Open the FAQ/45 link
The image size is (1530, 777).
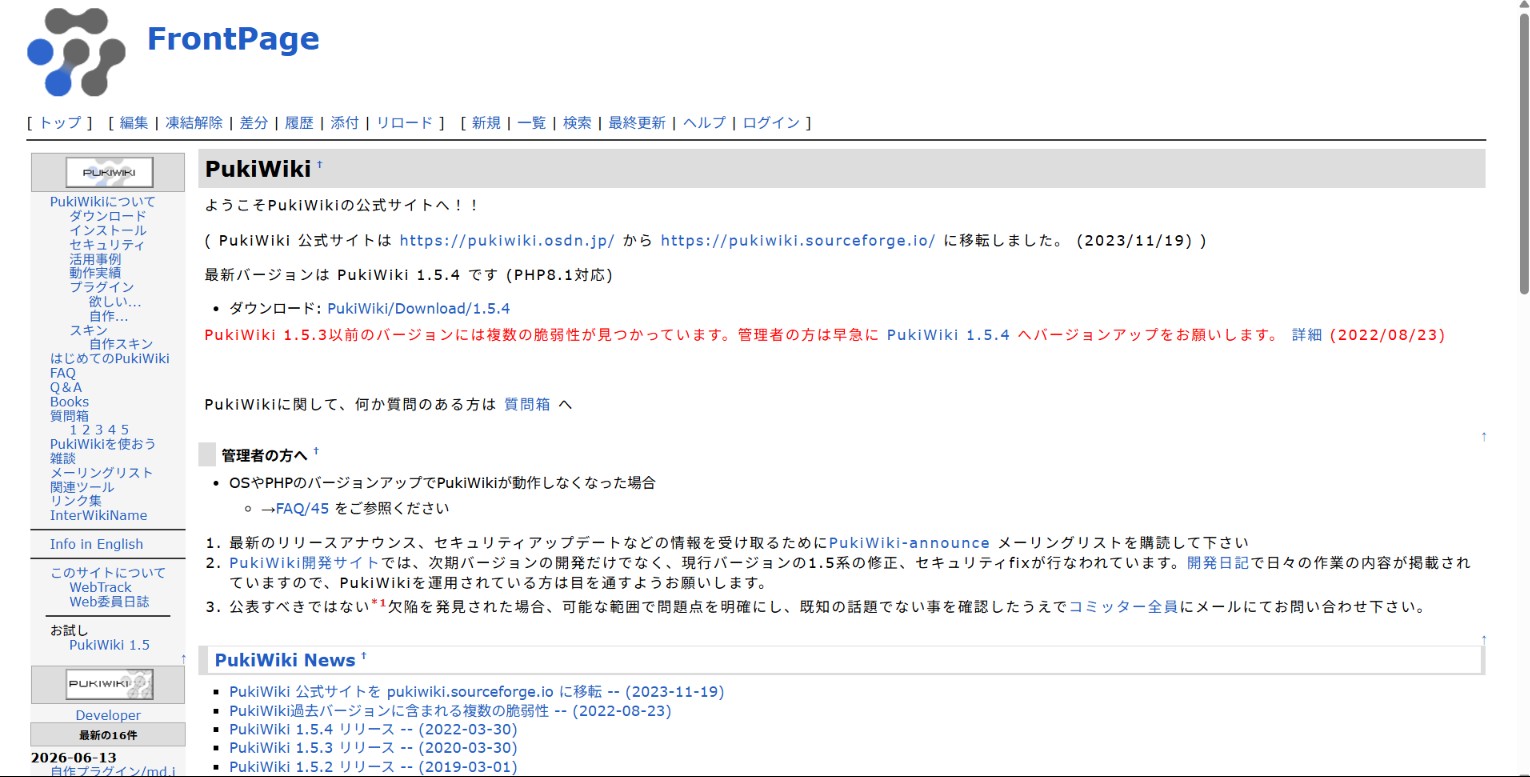coord(302,508)
